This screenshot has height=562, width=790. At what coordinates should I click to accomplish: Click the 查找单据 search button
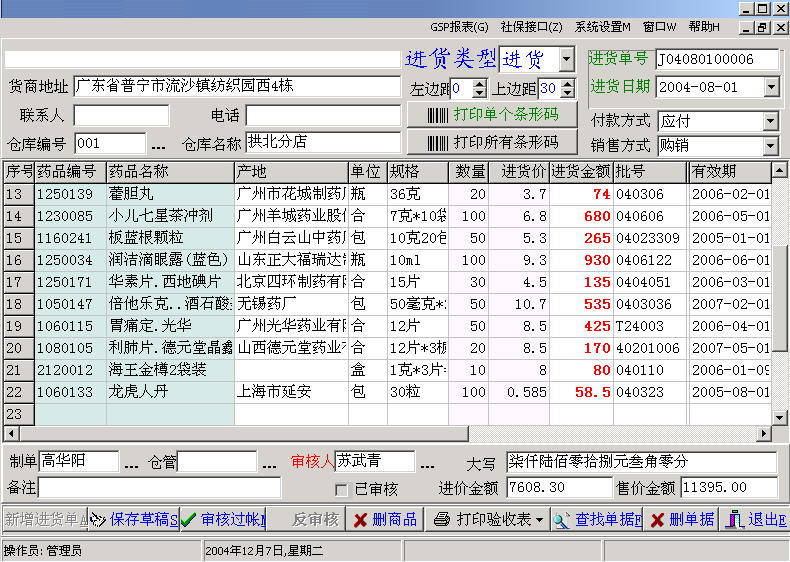[x=597, y=520]
